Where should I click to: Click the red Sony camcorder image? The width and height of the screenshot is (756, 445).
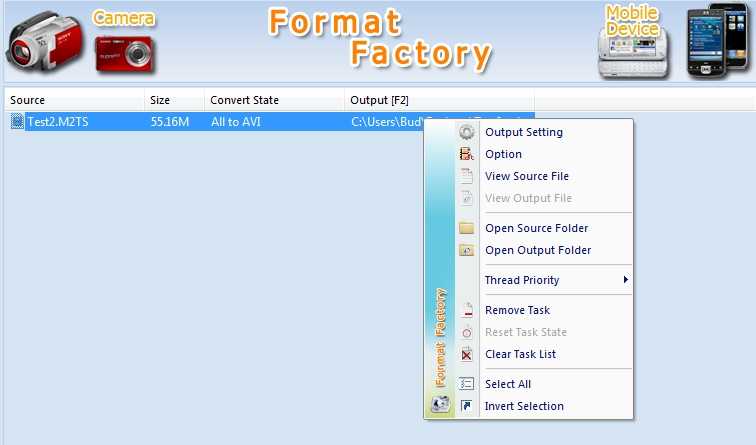click(x=43, y=43)
